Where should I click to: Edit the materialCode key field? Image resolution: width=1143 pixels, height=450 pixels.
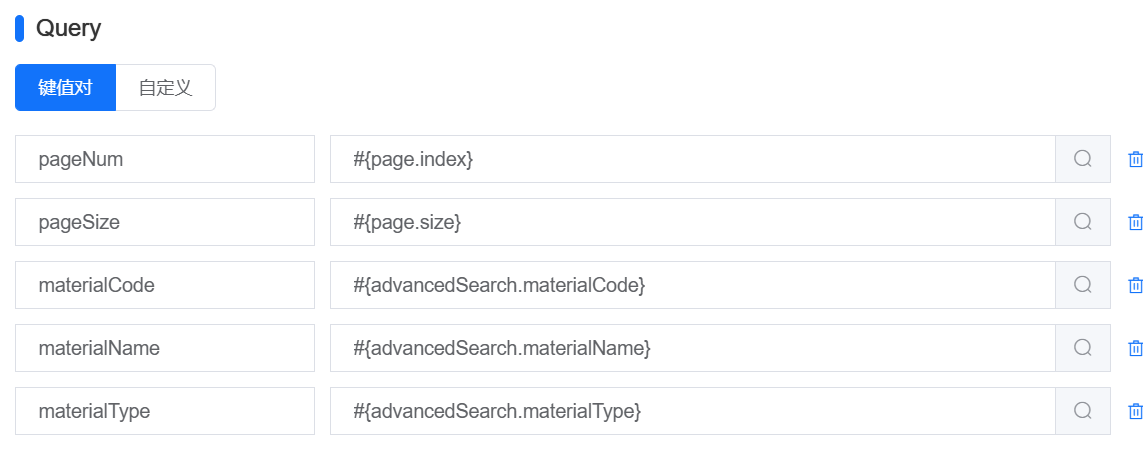(165, 285)
